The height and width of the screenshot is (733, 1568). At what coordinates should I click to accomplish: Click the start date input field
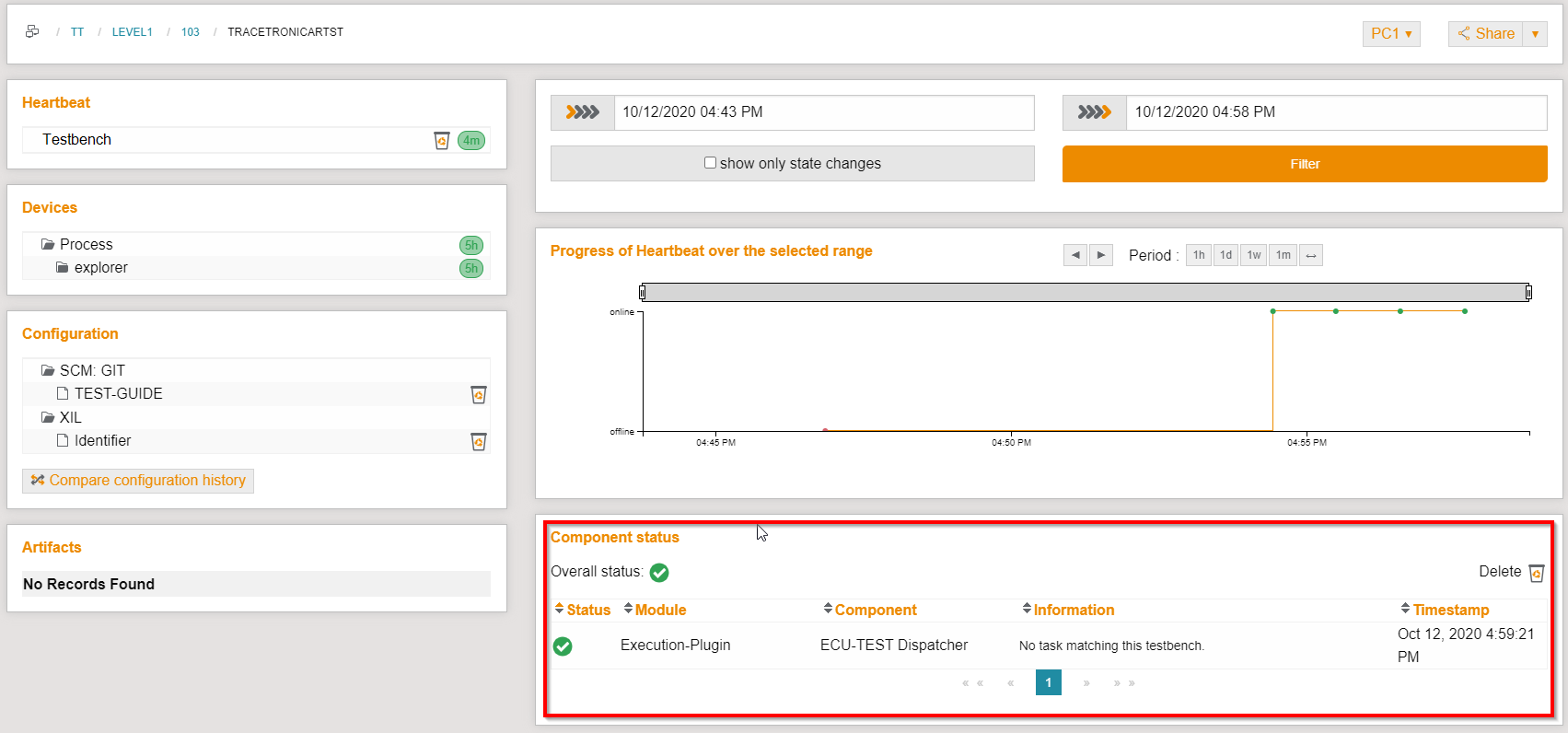(823, 112)
